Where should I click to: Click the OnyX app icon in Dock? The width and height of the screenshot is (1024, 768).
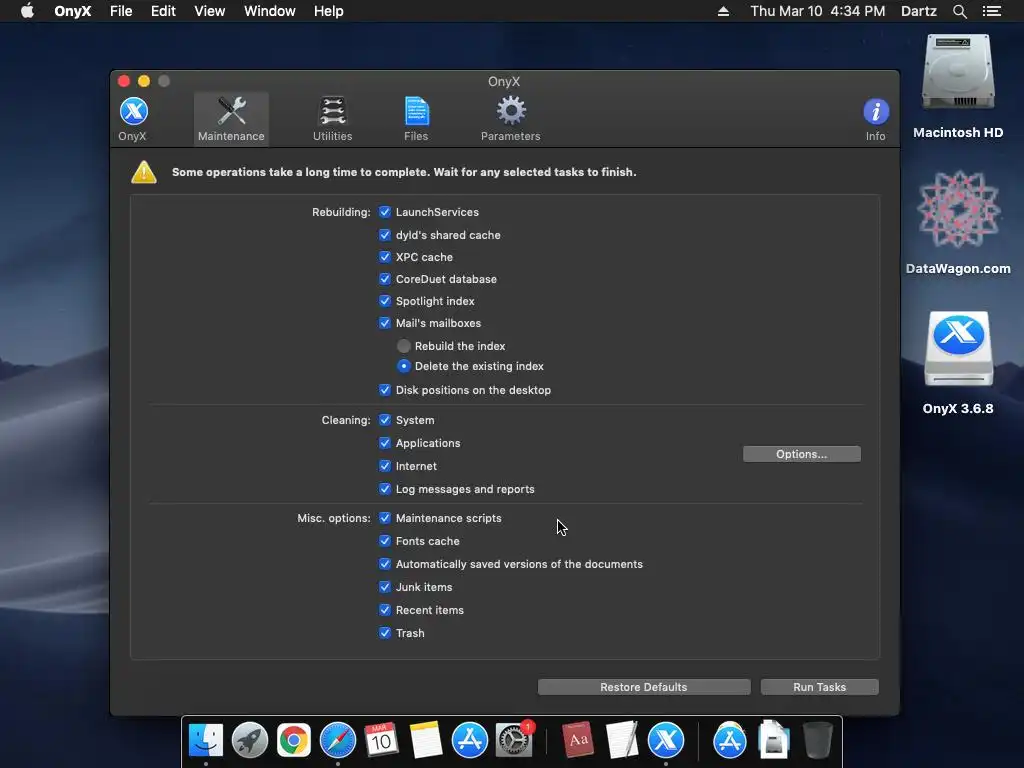(665, 741)
